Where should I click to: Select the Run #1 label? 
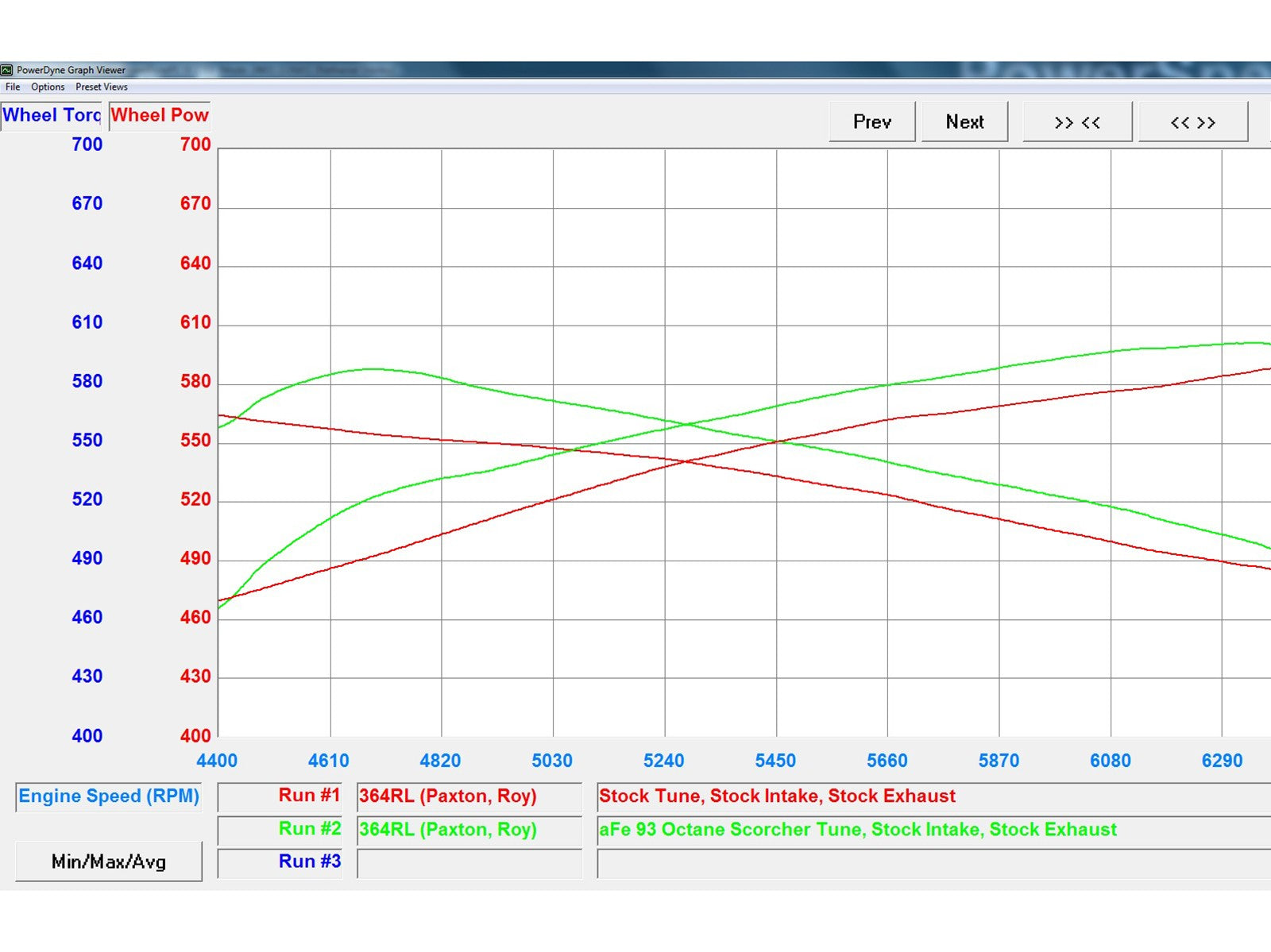click(x=308, y=796)
